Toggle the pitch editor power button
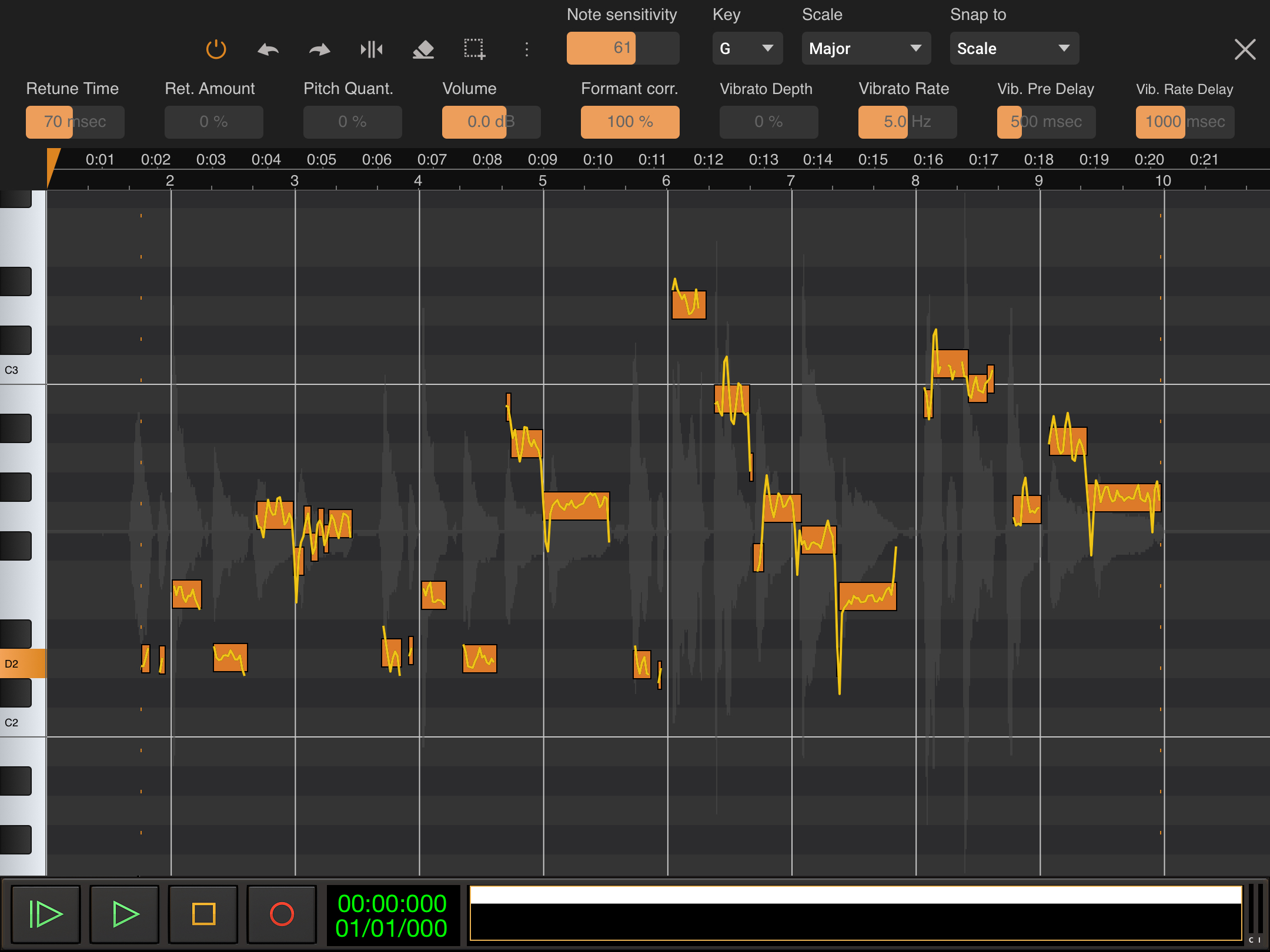The image size is (1270, 952). click(216, 49)
